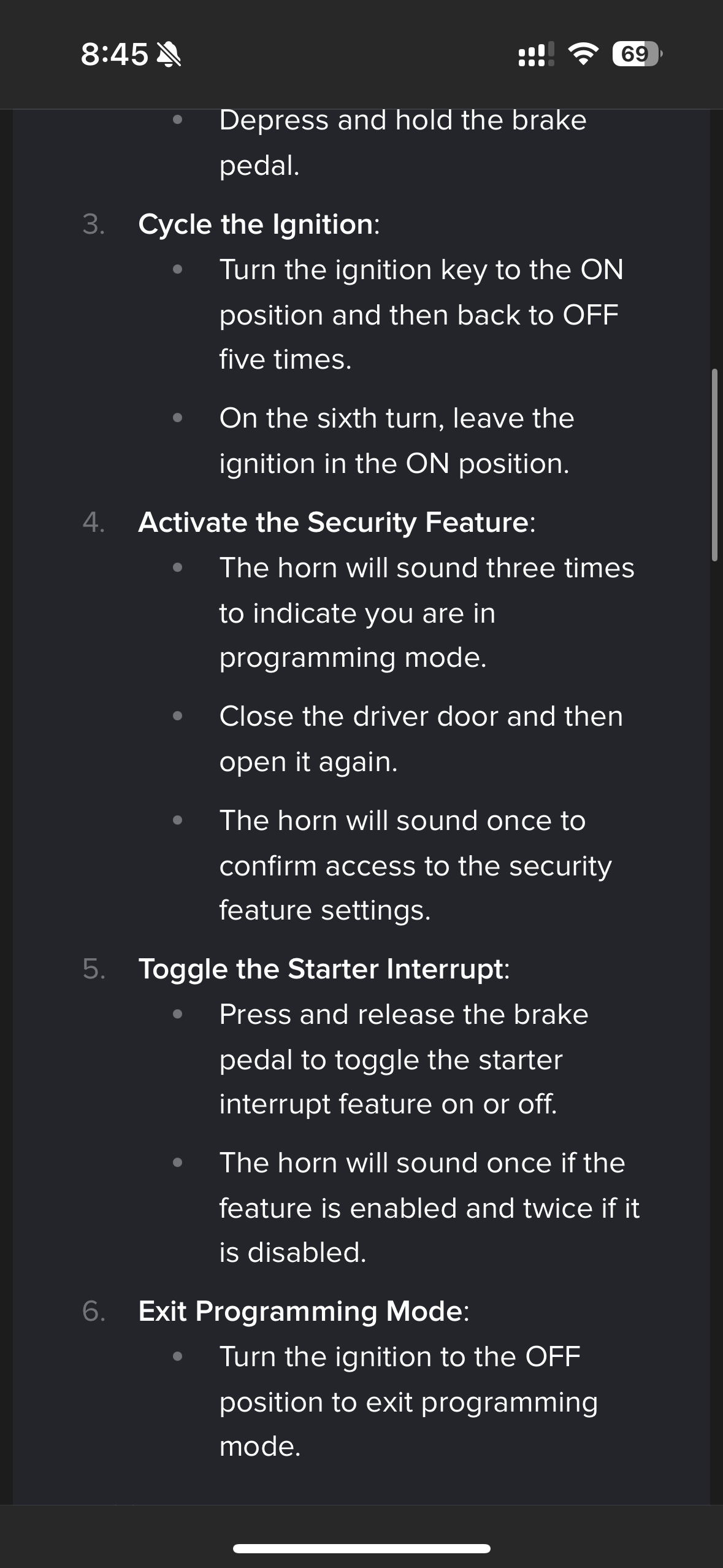Tap the step number 4 marker
723x1568 pixels.
(x=93, y=523)
